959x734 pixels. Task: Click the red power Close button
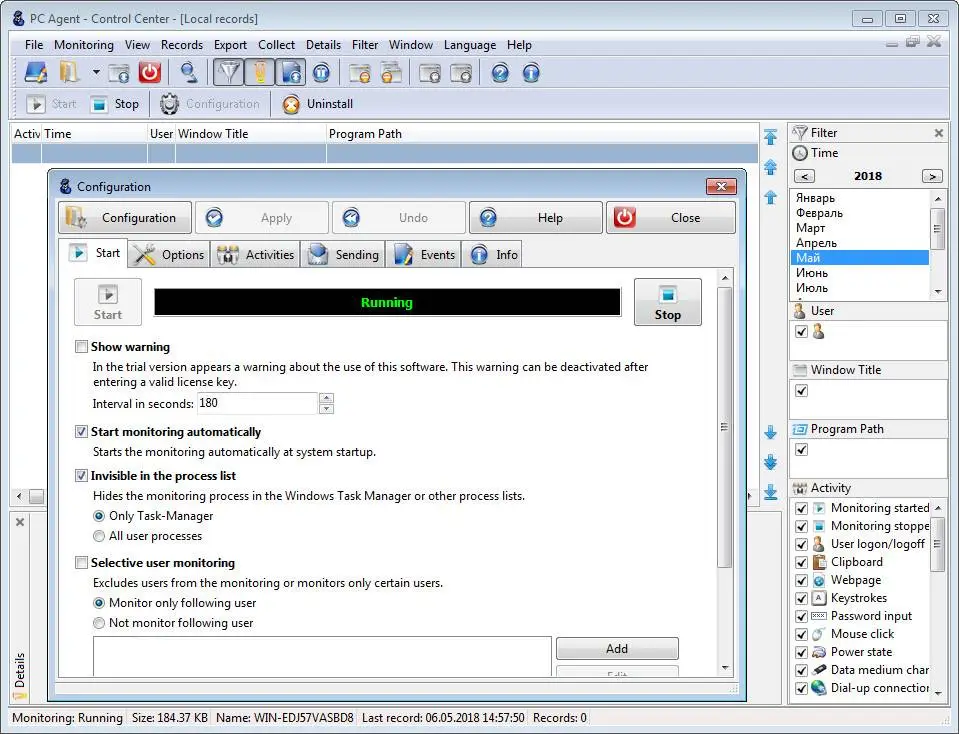671,218
